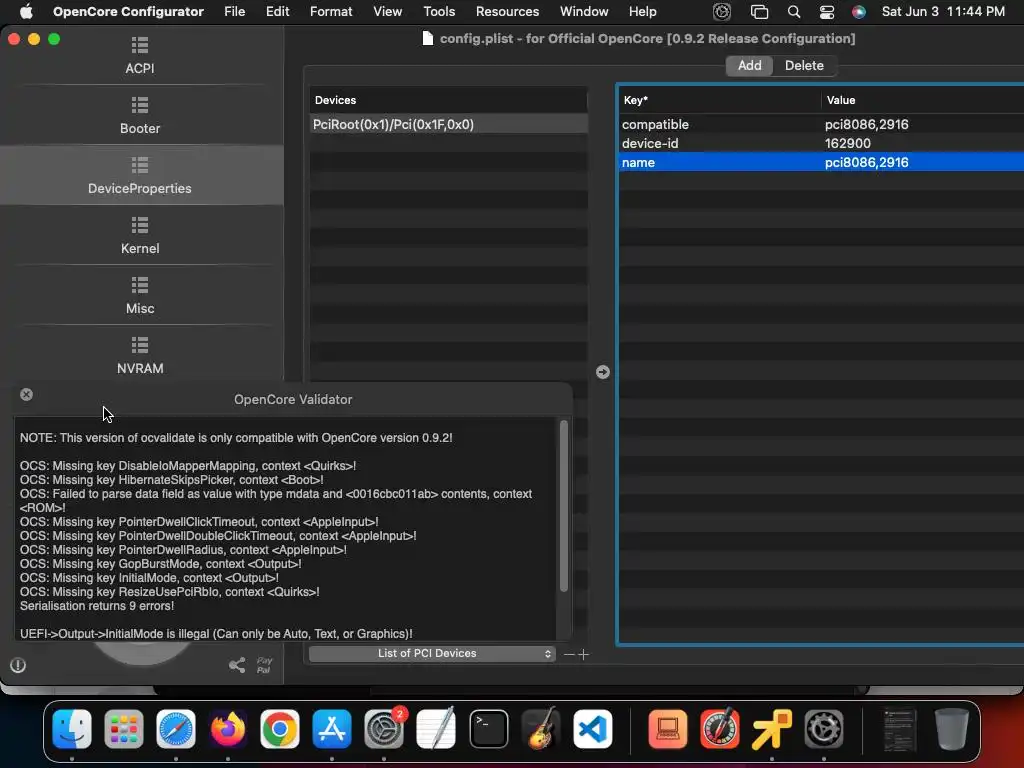The height and width of the screenshot is (768, 1024).
Task: Click the GopBurstMode missing key line
Action: coord(161,564)
